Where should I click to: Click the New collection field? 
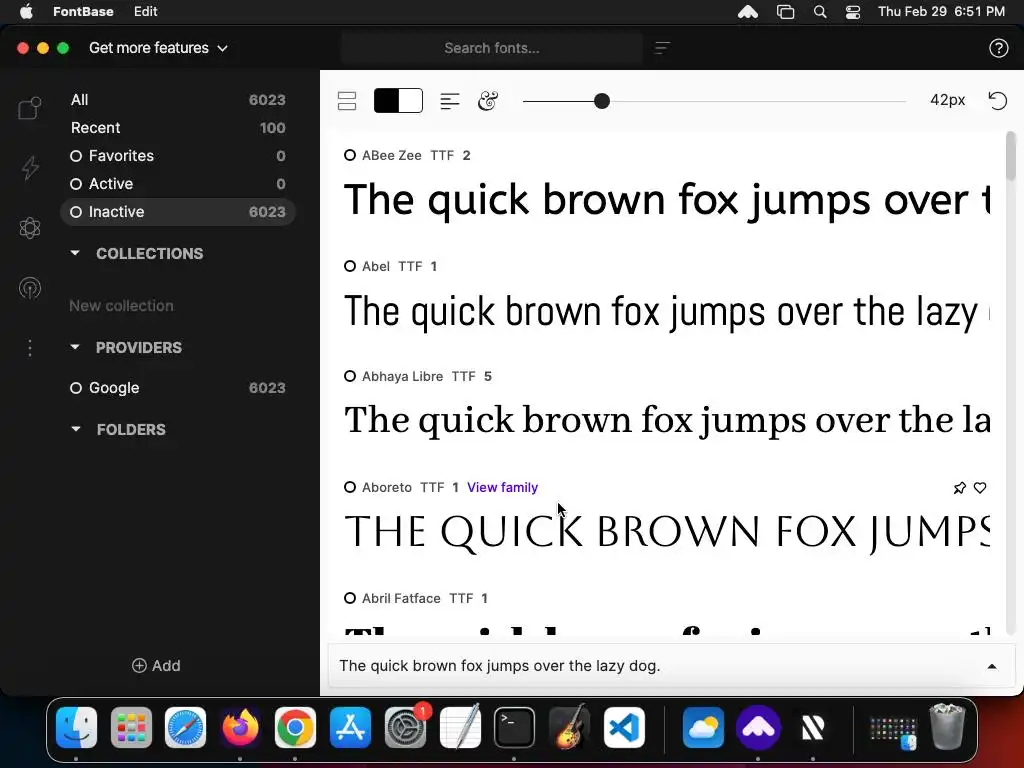coord(121,306)
